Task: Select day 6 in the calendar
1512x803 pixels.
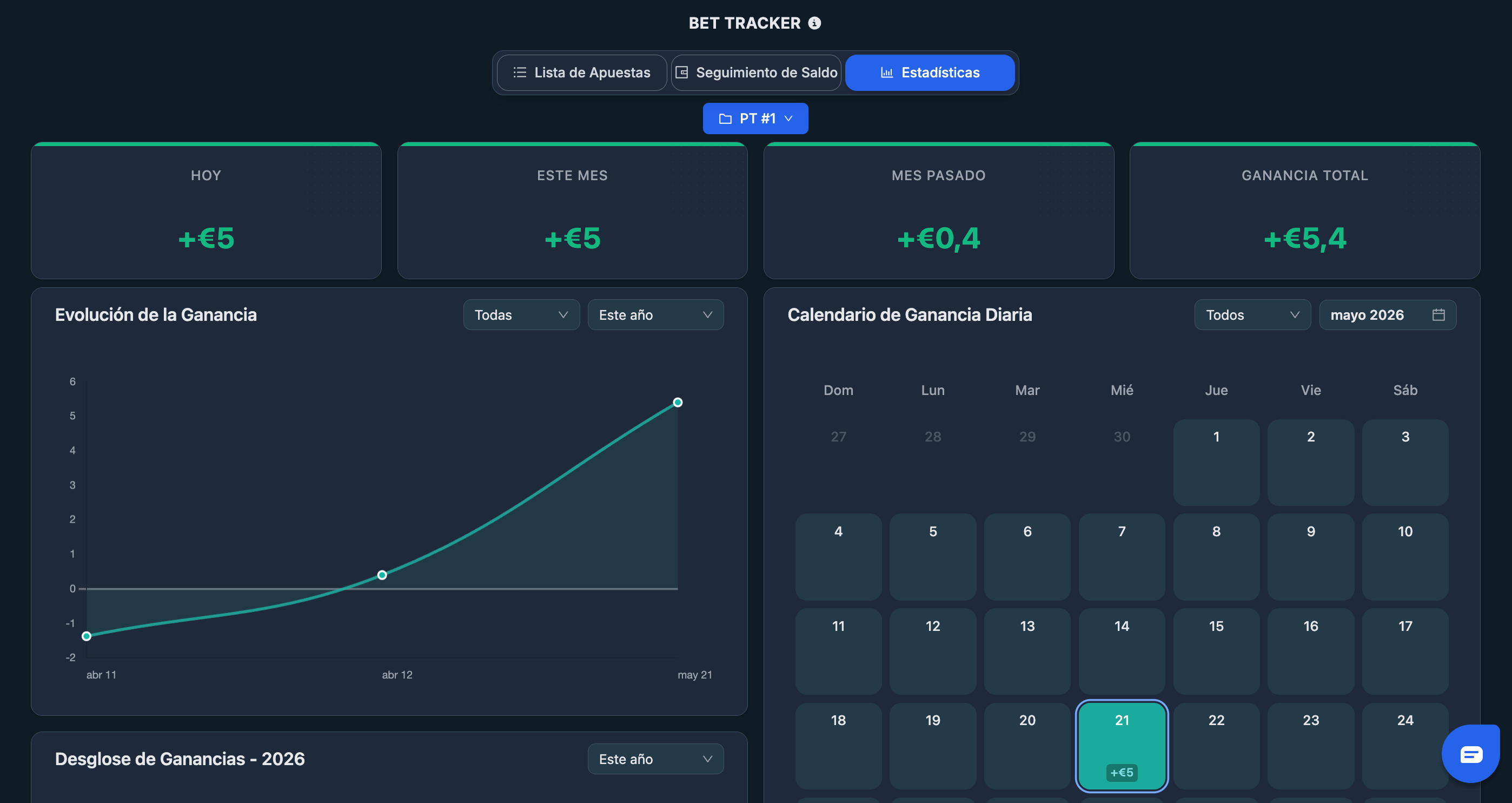Action: tap(1027, 557)
